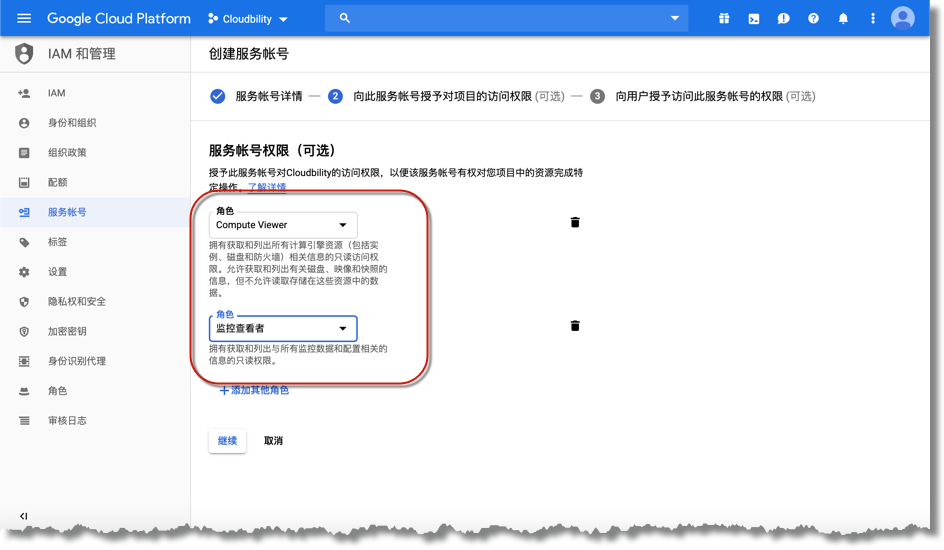Click the 服务帐号 key icon
Image resolution: width=944 pixels, height=550 pixels.
(x=24, y=212)
